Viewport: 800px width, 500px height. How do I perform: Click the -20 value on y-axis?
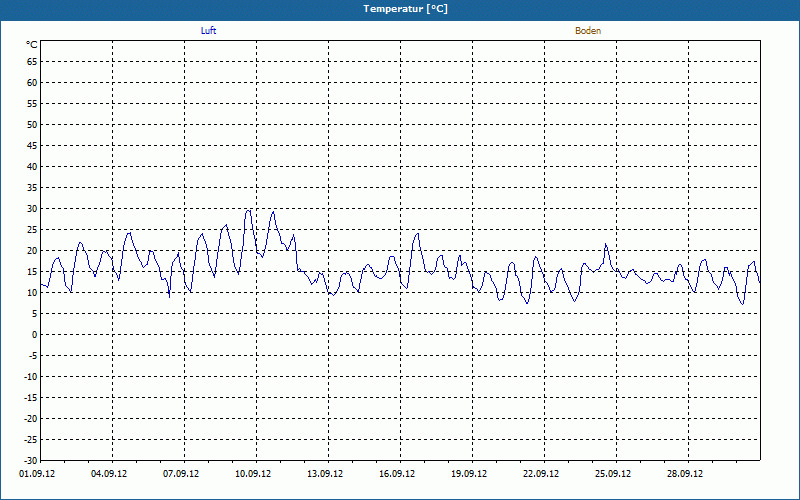point(31,418)
